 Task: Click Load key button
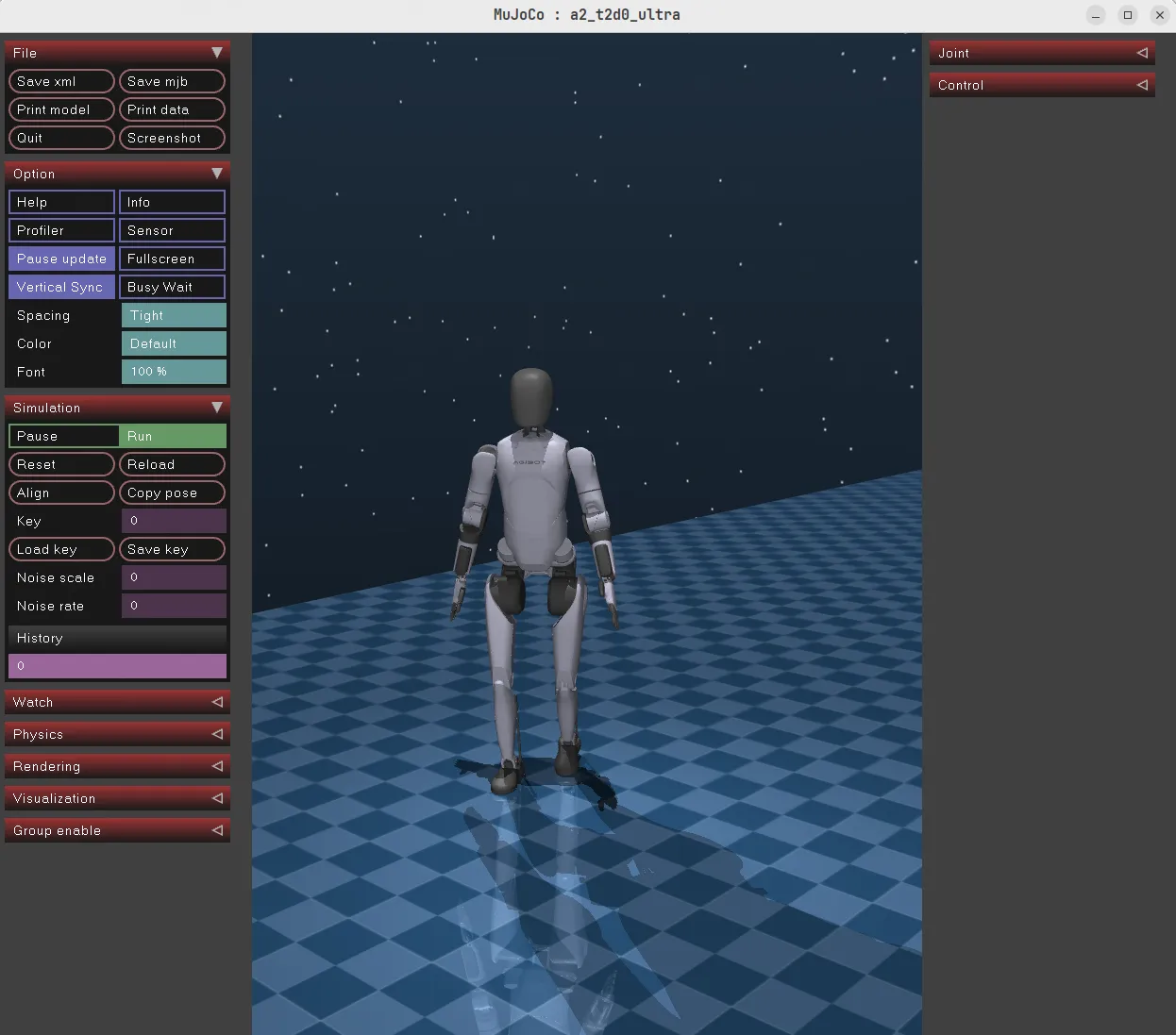pyautogui.click(x=61, y=549)
